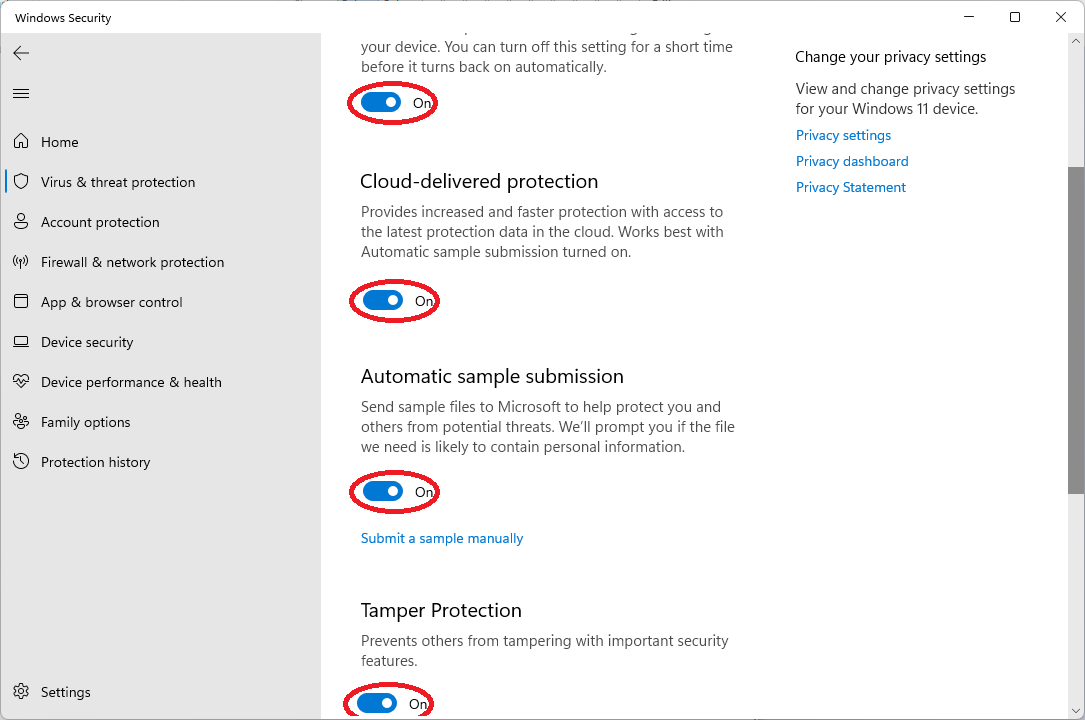1085x720 pixels.
Task: Click the scrollbar down arrow
Action: point(1075,710)
